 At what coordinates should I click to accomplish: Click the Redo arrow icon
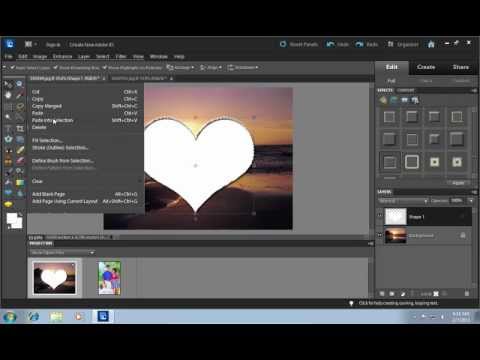360,44
